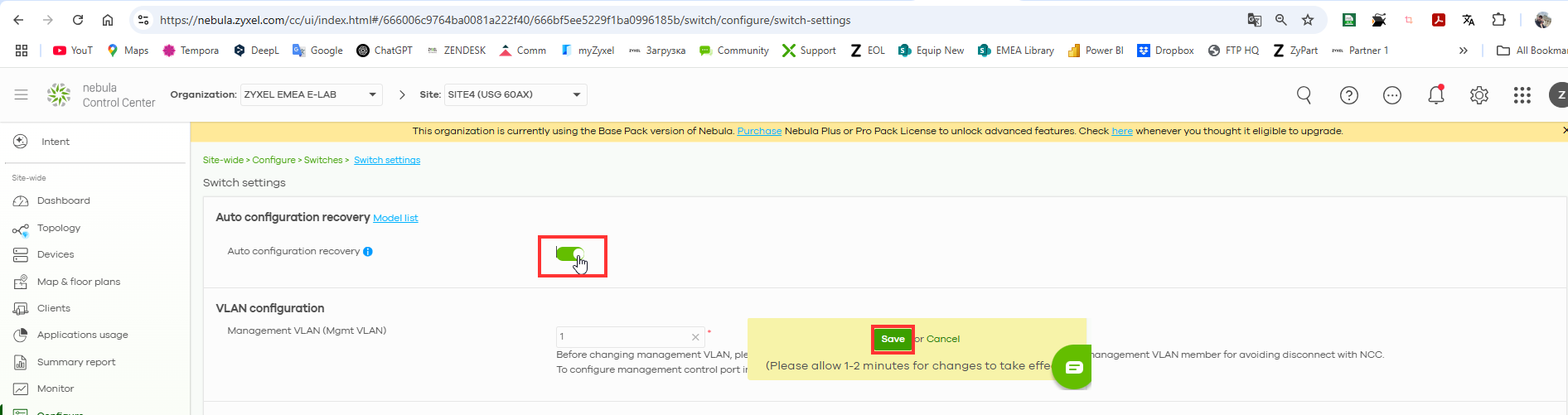Open the notifications bell icon
1568x415 pixels.
[x=1435, y=95]
